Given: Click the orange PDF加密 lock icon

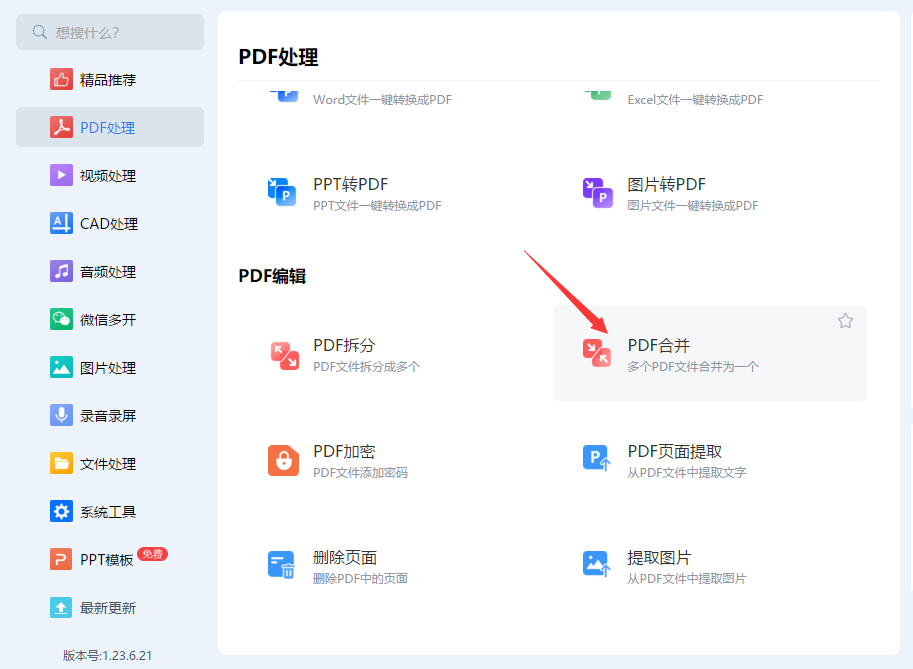Looking at the screenshot, I should tap(284, 461).
